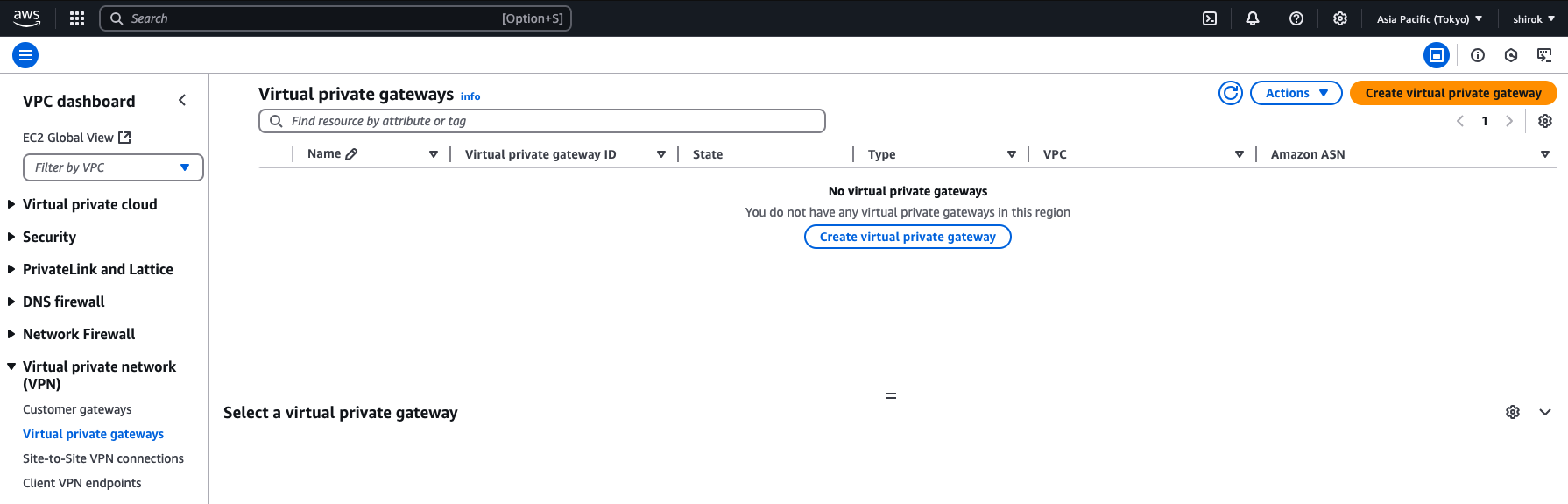Open the info panel icon
The width and height of the screenshot is (1568, 504).
coord(1478,55)
